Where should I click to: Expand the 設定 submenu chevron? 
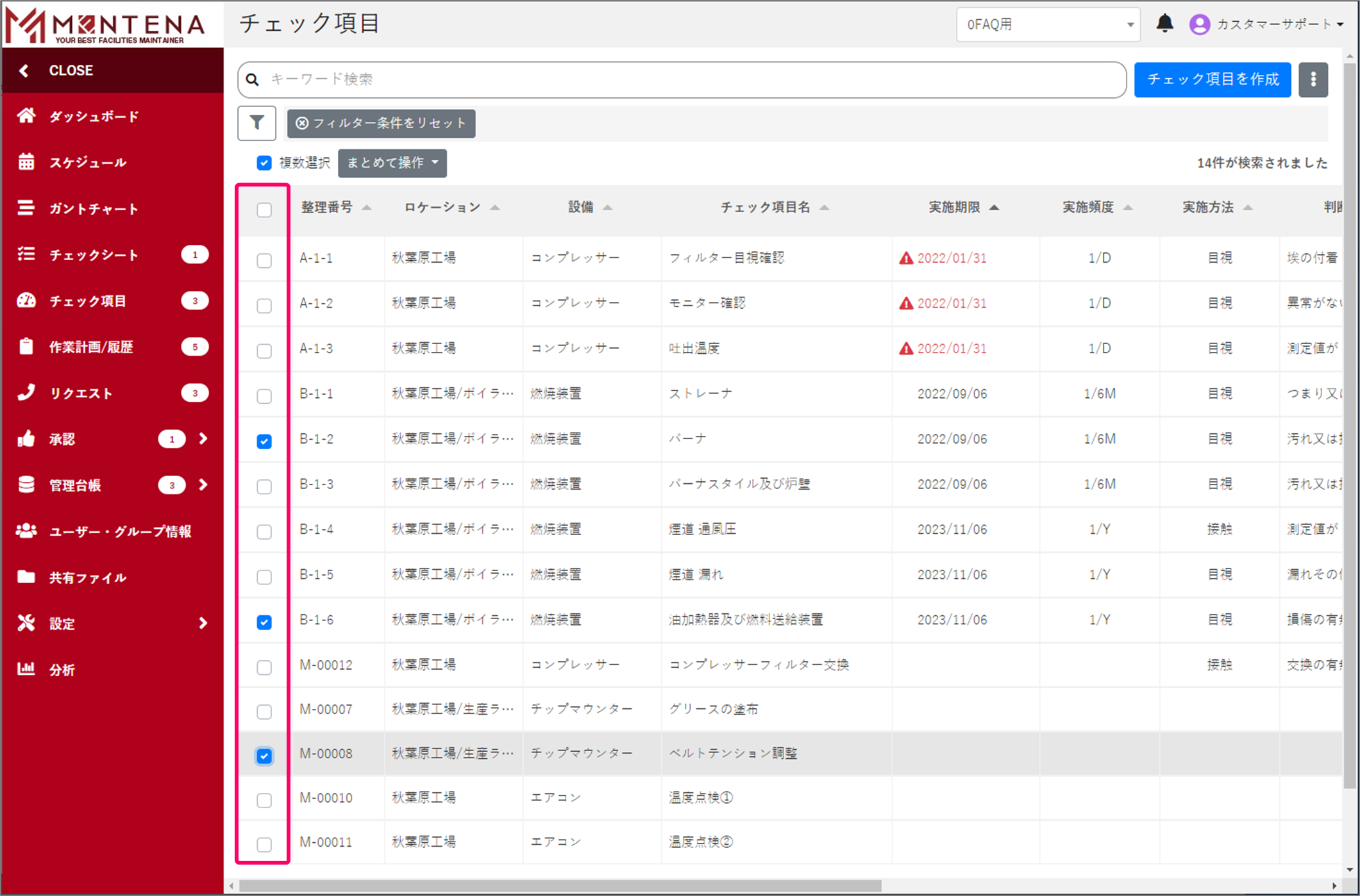coord(203,623)
